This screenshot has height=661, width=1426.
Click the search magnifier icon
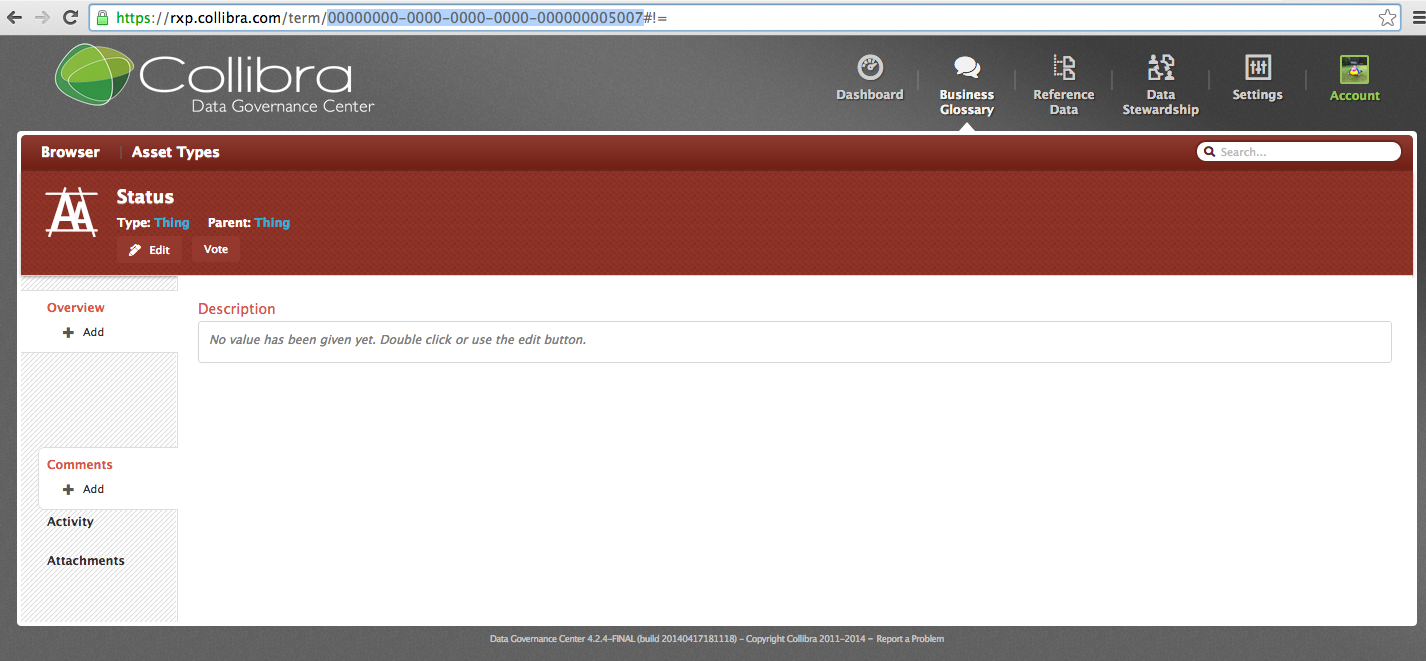(1210, 152)
